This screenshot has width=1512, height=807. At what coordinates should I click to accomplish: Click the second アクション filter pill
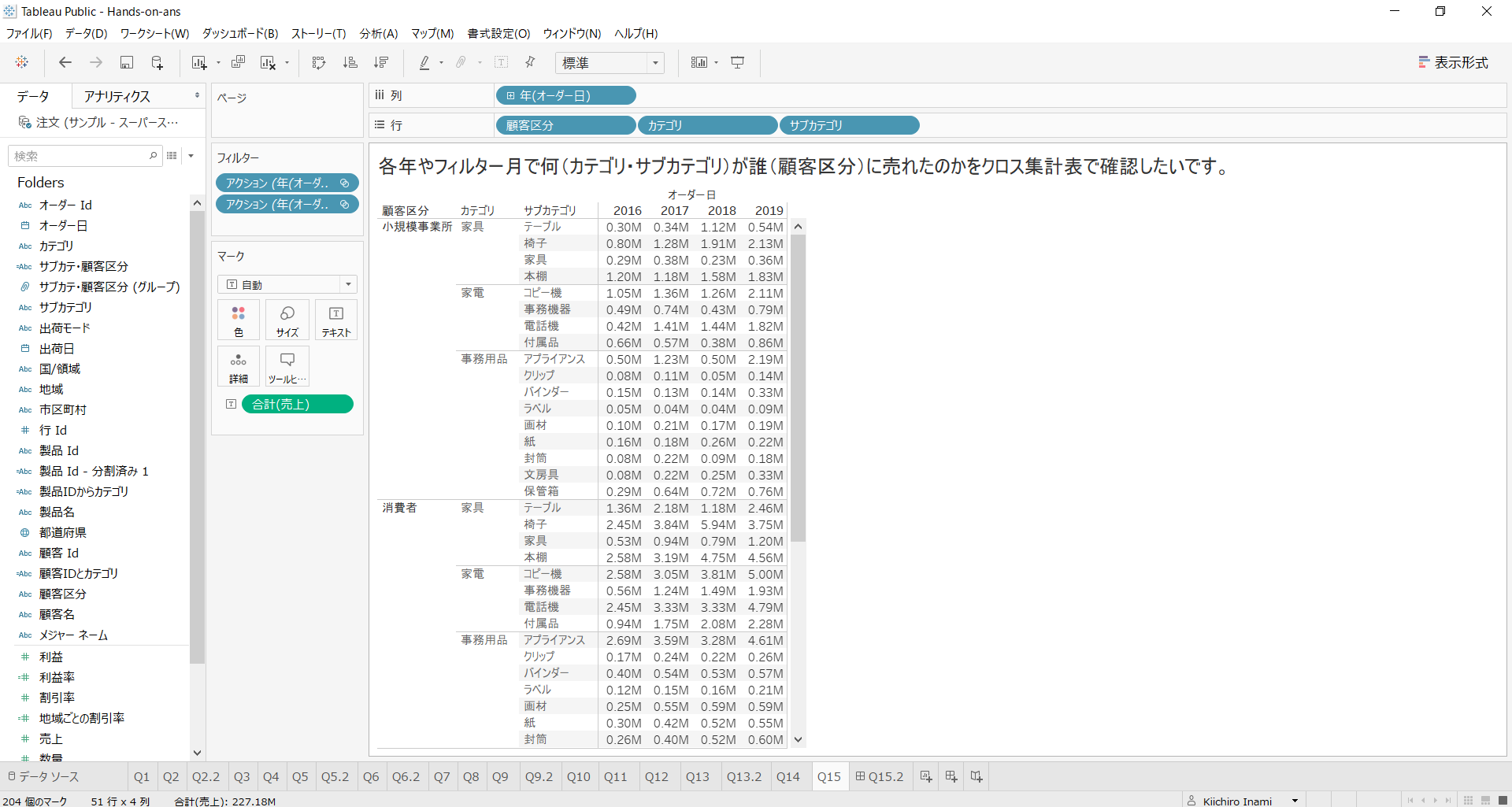(287, 204)
